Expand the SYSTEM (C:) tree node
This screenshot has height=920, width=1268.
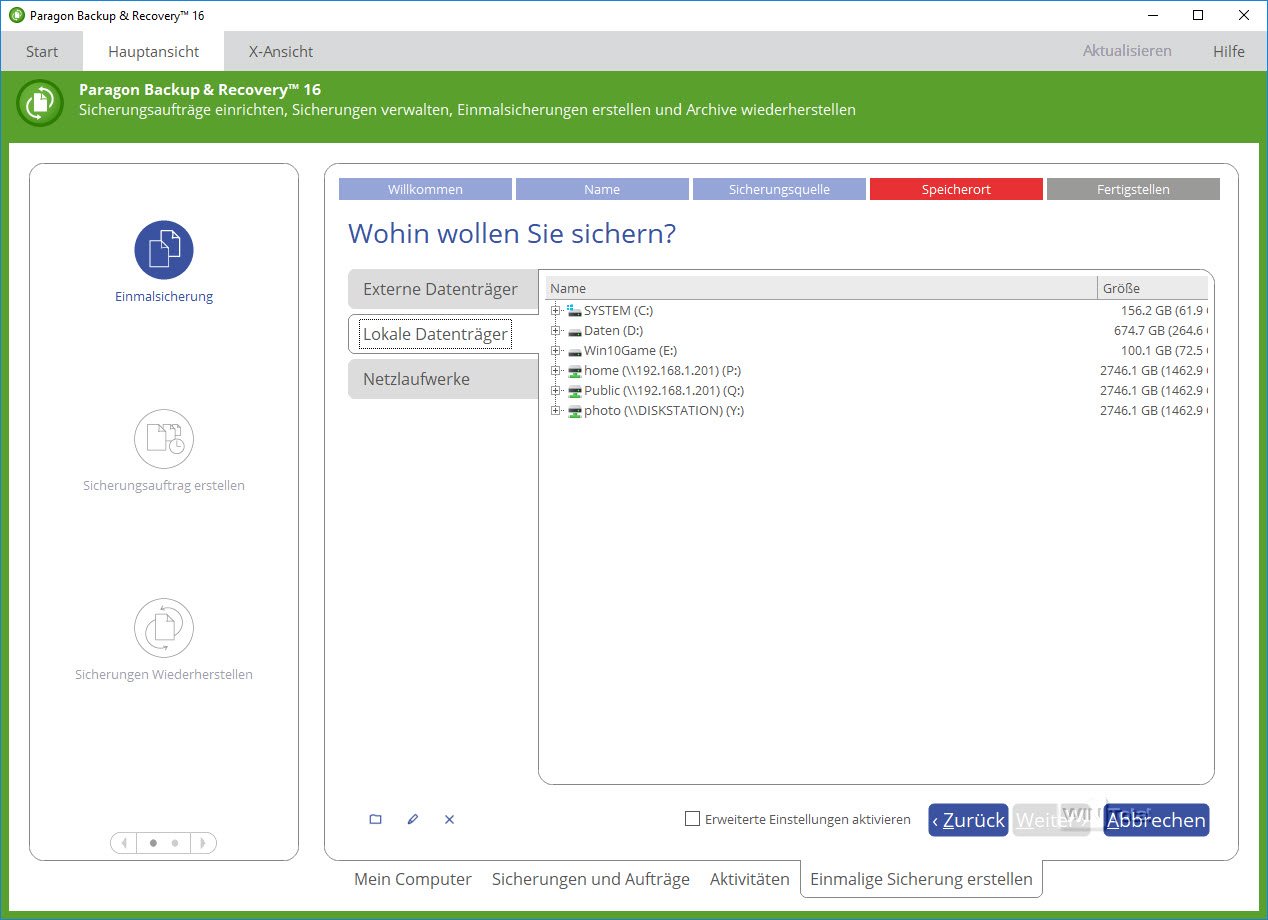coord(556,311)
